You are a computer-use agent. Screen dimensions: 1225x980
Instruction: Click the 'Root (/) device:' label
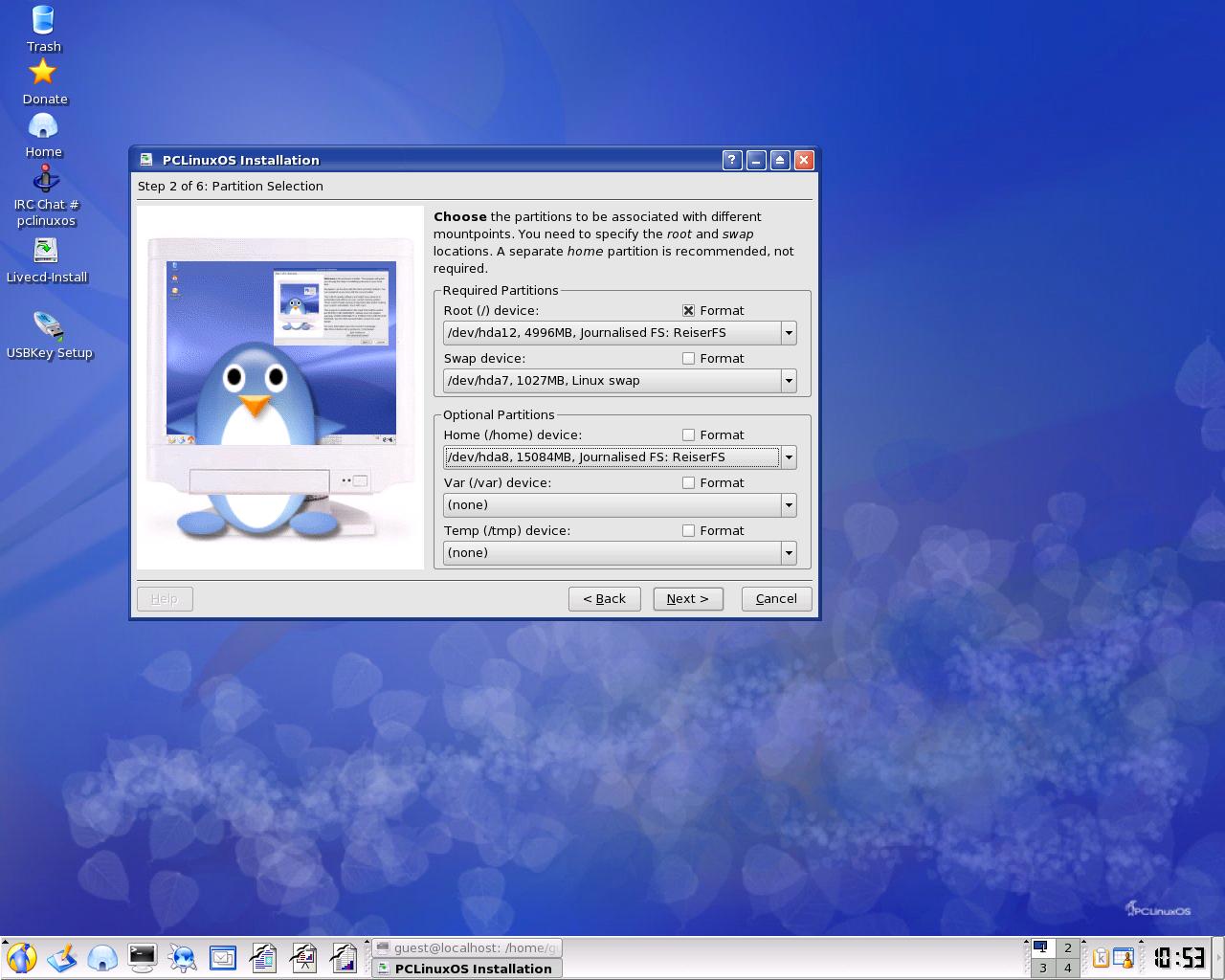coord(491,310)
